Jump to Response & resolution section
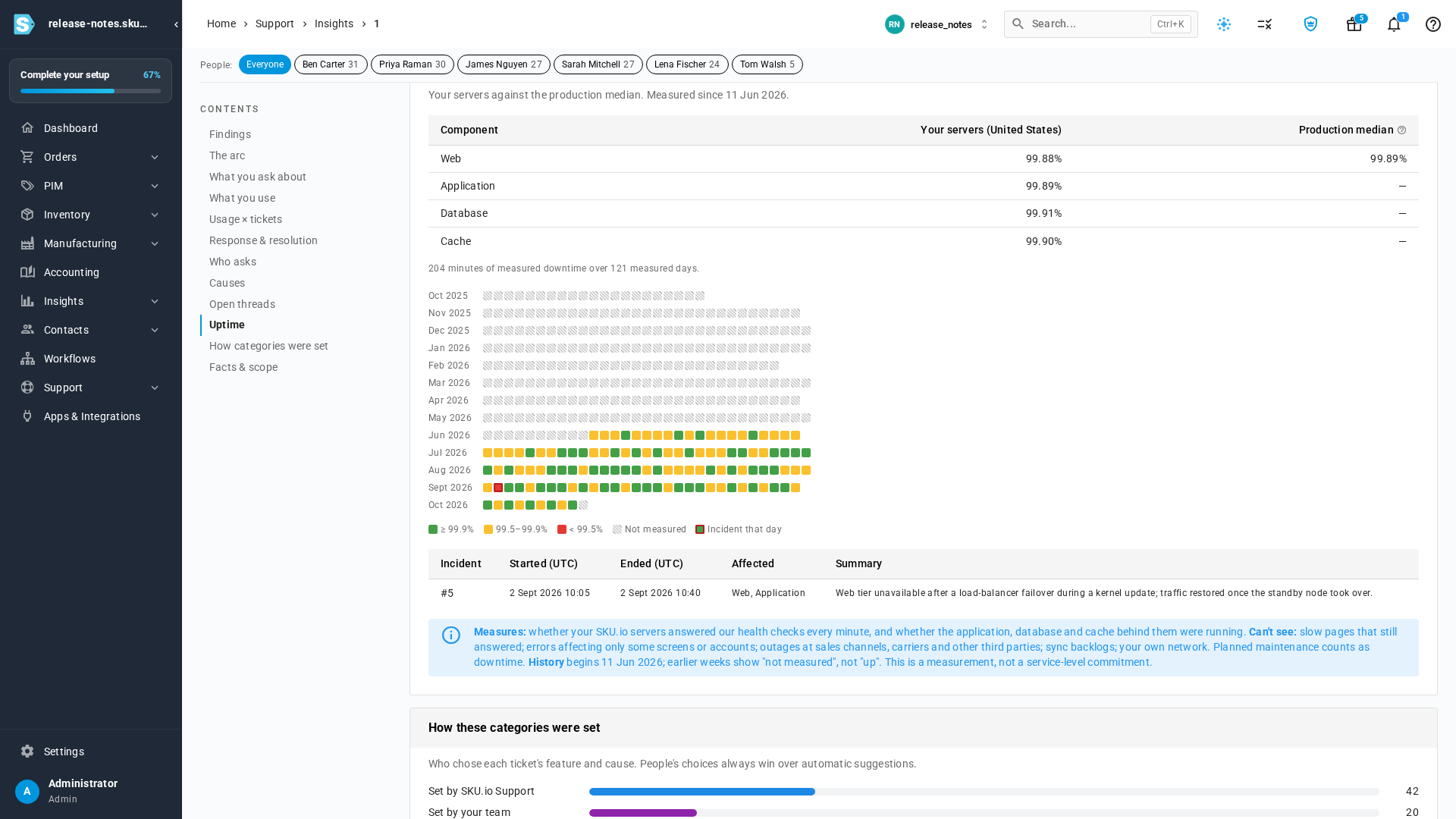This screenshot has width=1456, height=819. [x=263, y=240]
